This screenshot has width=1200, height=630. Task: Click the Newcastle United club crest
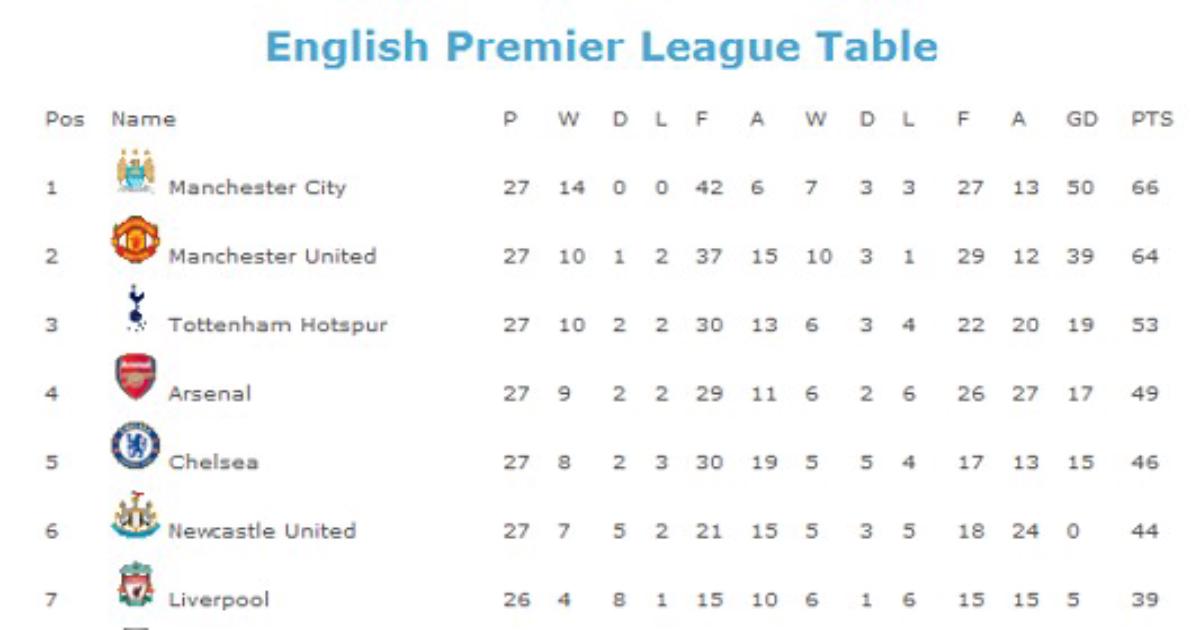tap(135, 515)
